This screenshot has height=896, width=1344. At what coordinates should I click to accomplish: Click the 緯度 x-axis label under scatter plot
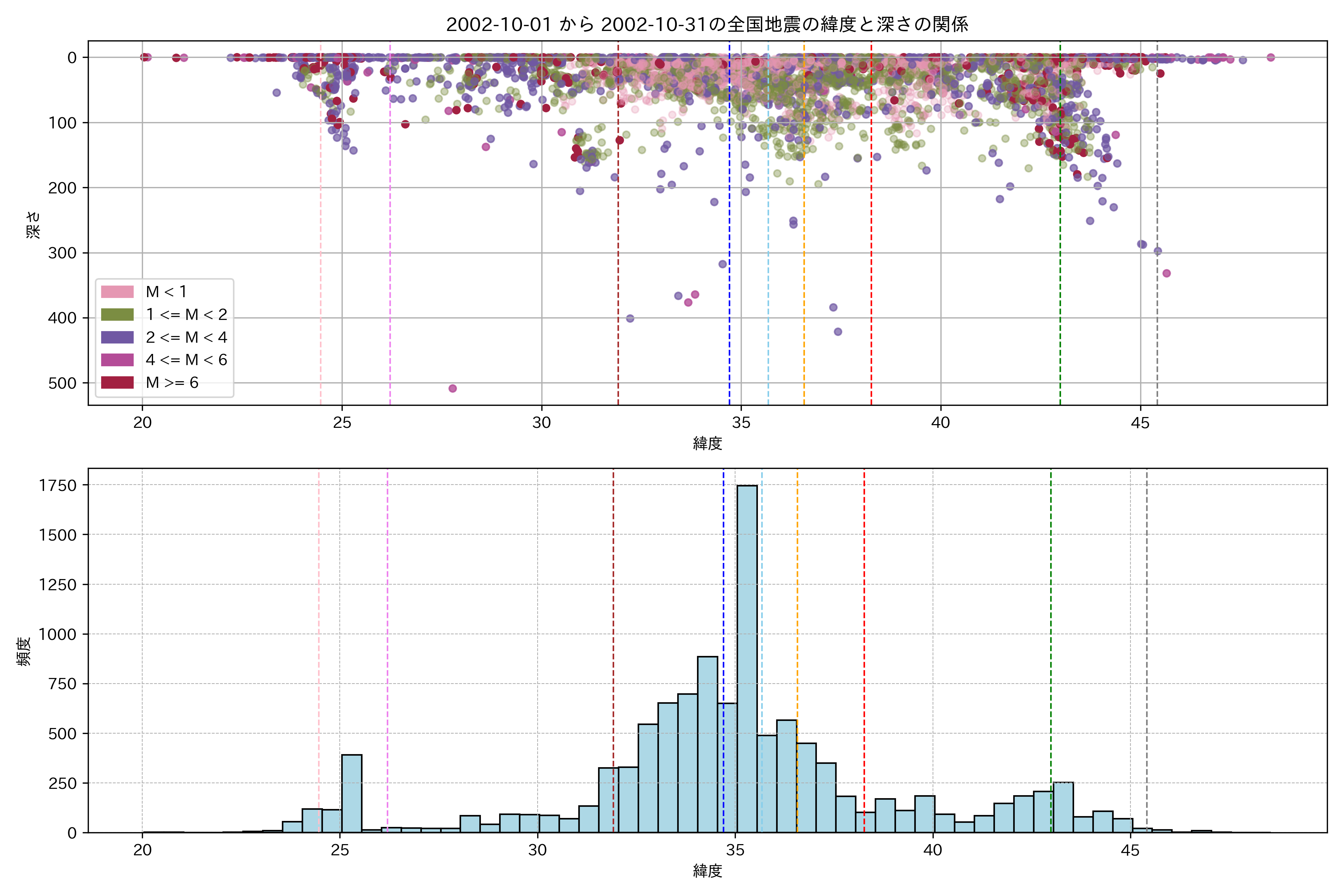click(707, 444)
